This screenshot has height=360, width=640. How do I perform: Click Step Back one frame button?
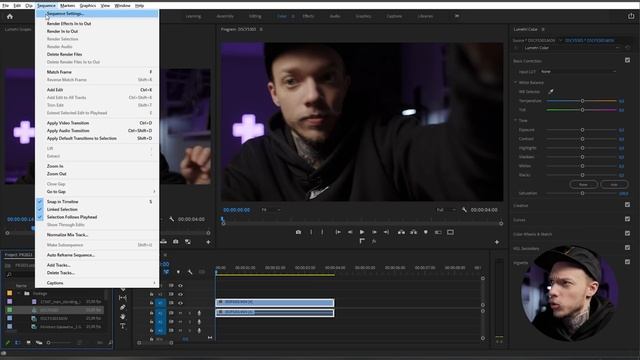(350, 232)
